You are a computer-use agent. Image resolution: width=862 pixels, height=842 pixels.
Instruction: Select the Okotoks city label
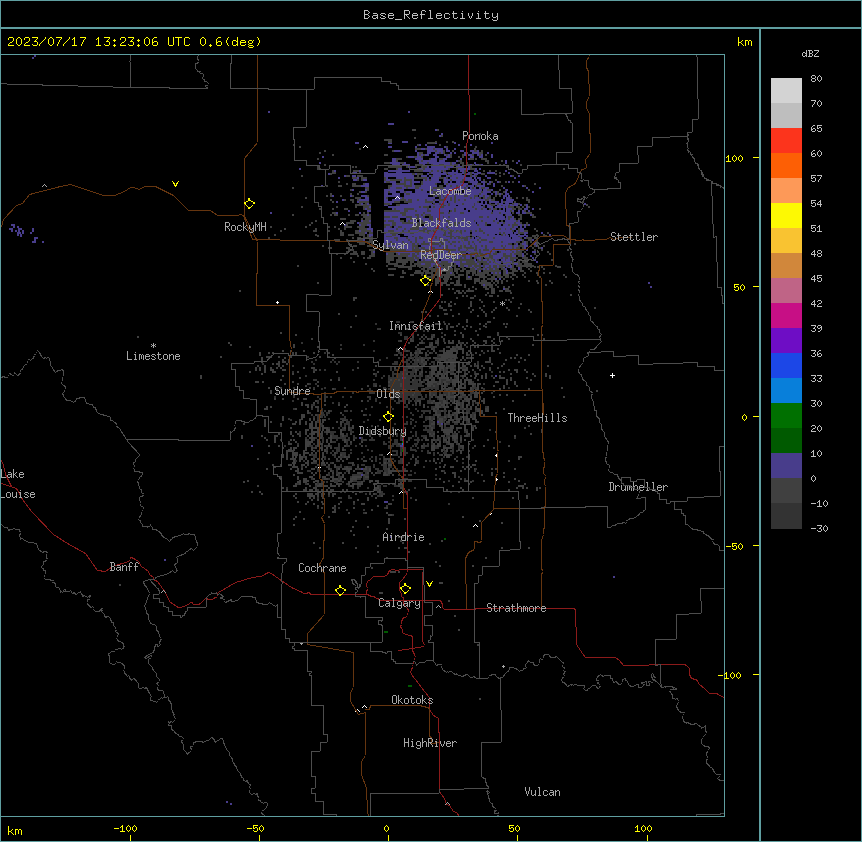[412, 700]
